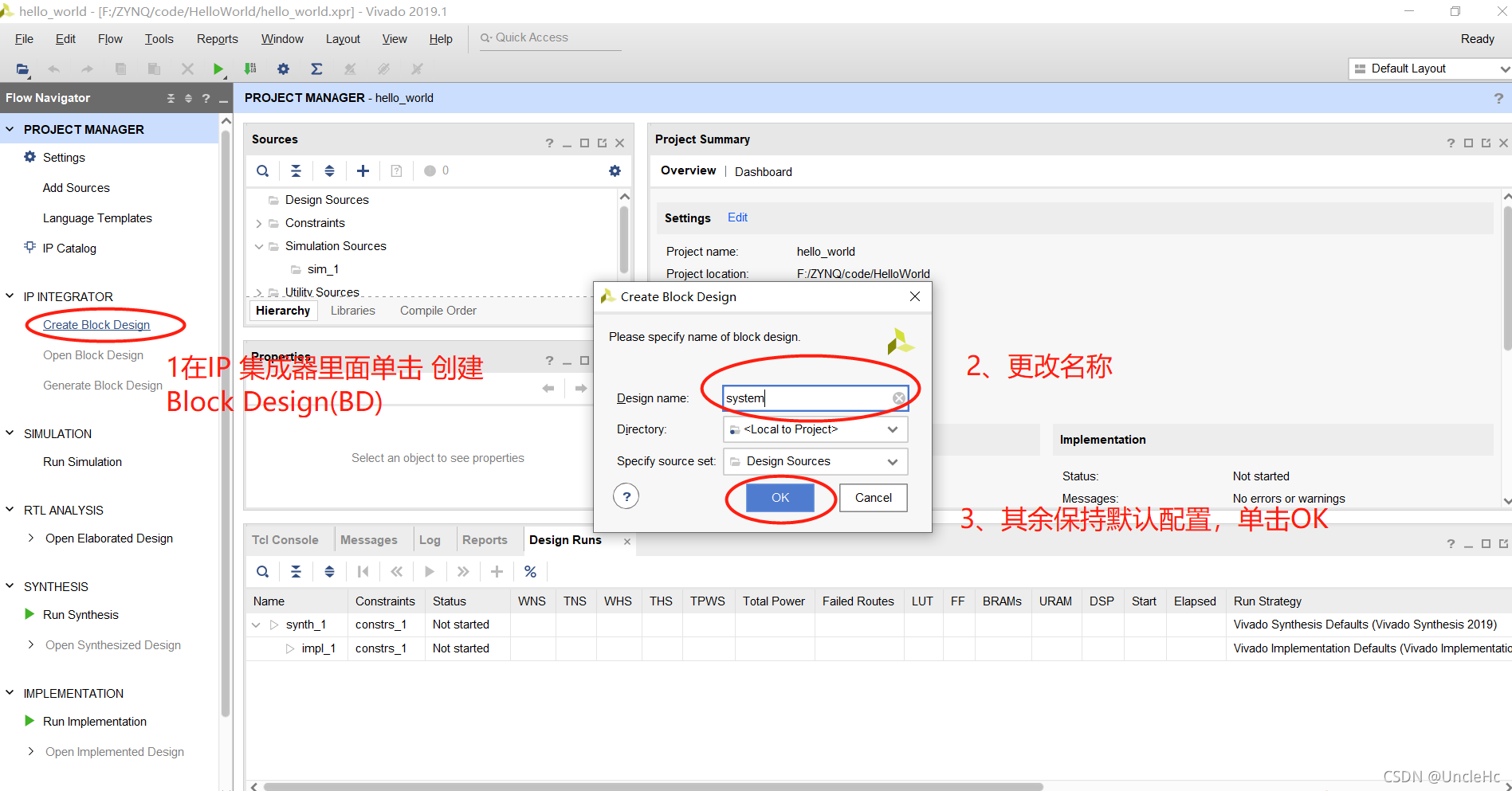This screenshot has height=791, width=1512.
Task: Collapse Simulation Sources folder
Action: point(258,247)
